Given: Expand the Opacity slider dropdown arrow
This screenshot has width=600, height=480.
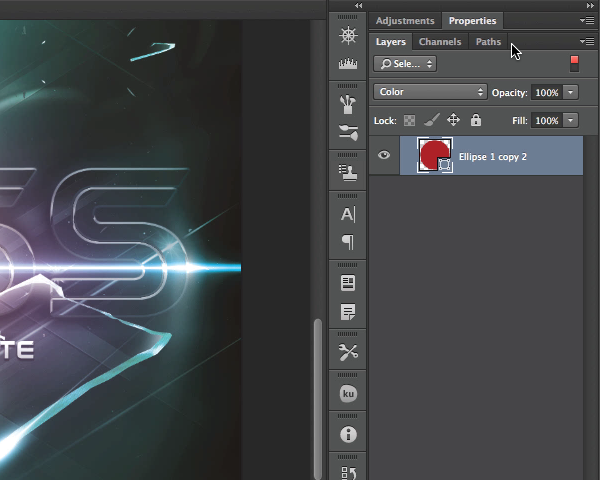Looking at the screenshot, I should 570,92.
